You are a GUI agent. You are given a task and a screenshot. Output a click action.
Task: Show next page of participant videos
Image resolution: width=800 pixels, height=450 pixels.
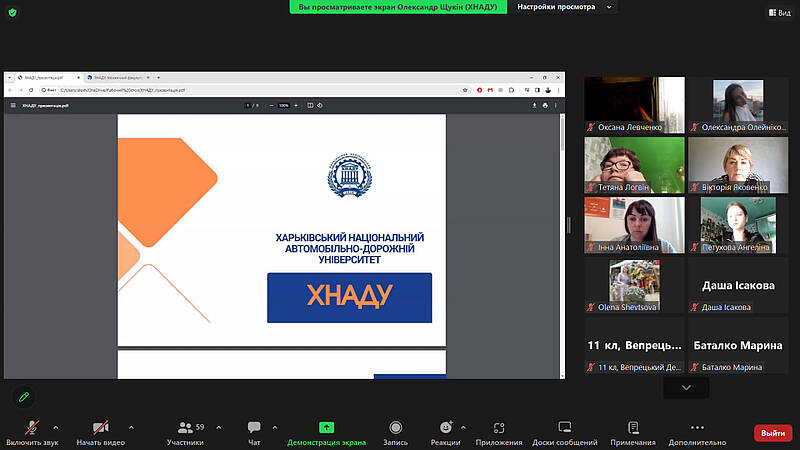click(686, 388)
